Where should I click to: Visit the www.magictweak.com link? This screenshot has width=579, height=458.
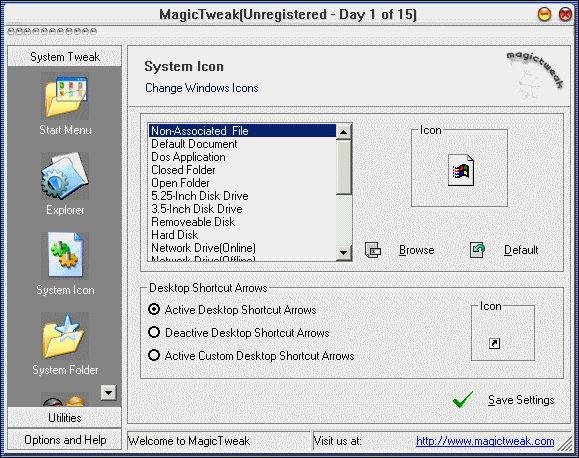pos(485,441)
